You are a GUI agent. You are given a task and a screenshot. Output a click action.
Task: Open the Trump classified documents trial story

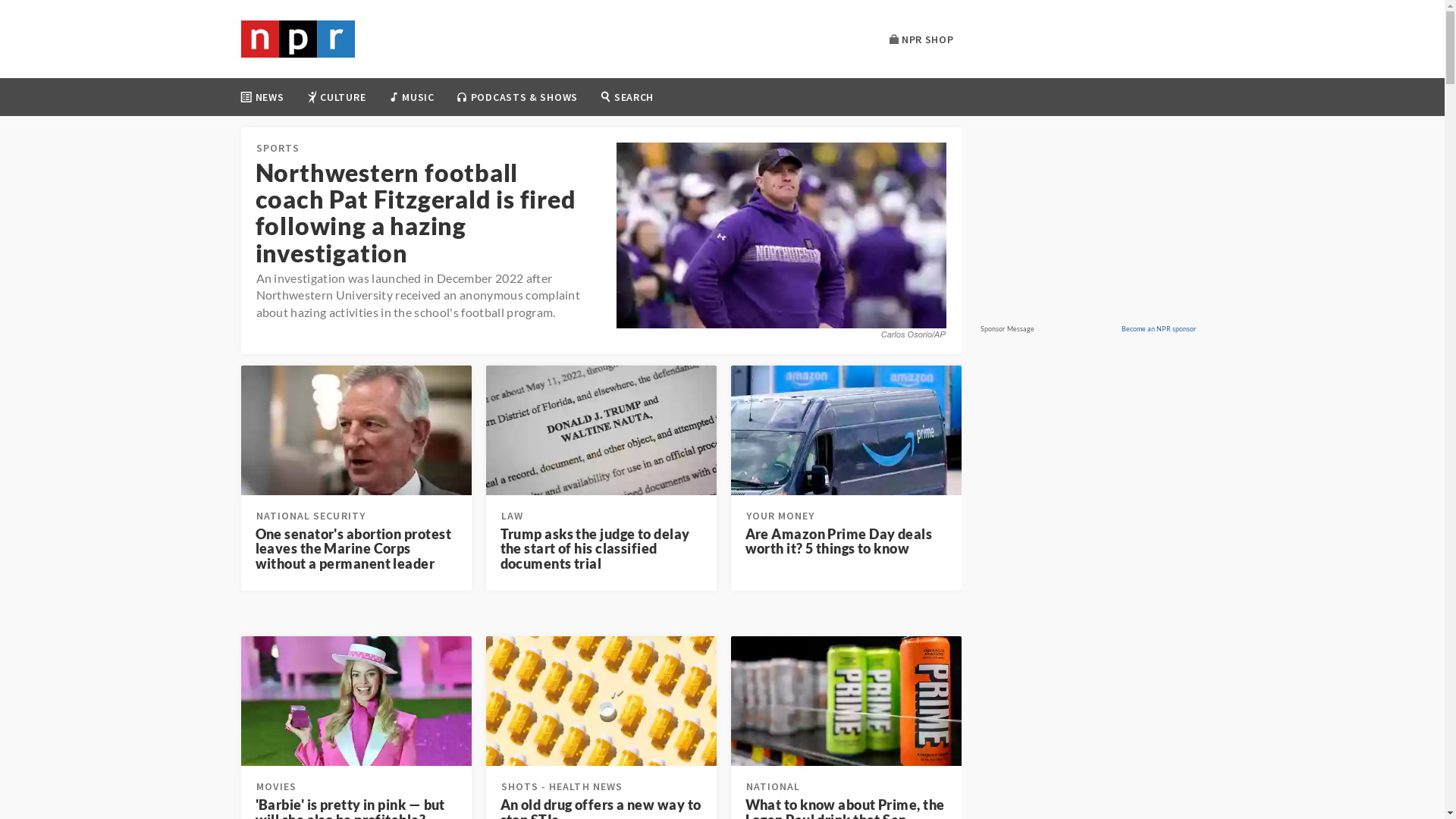[x=595, y=548]
